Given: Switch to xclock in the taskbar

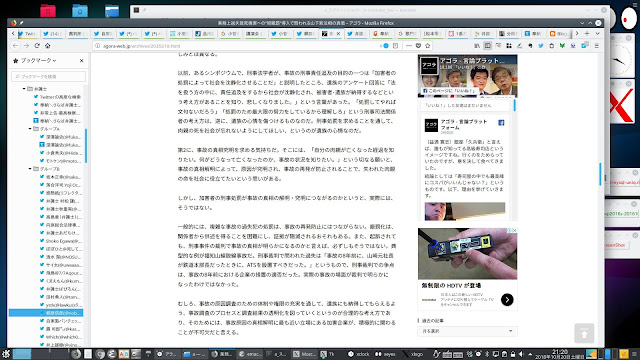Looking at the screenshot, I should point(359,354).
